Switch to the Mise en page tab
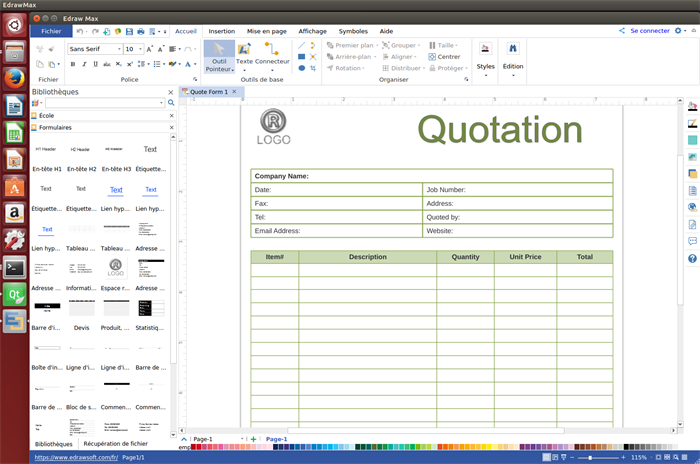 [269, 31]
